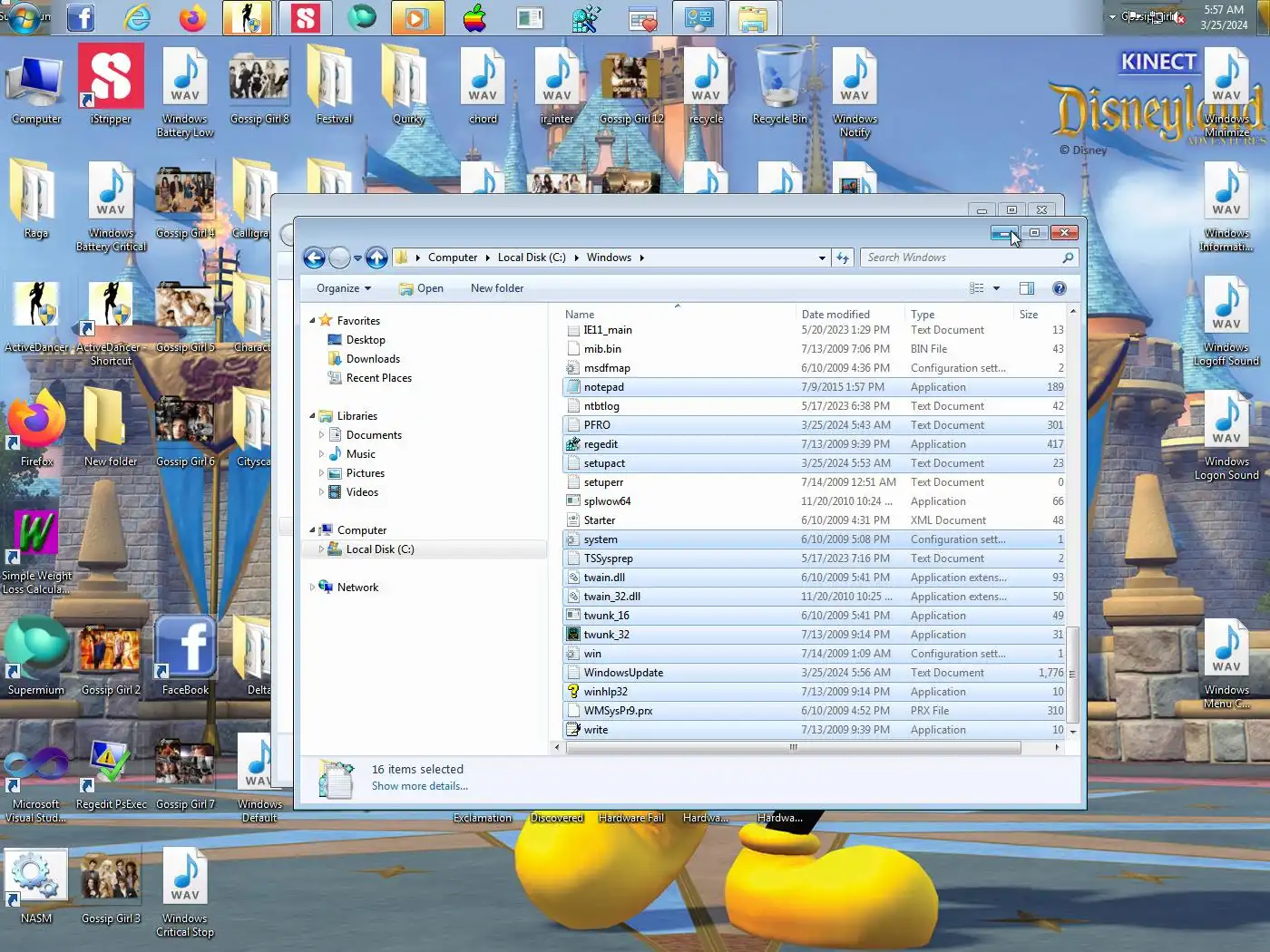Screen dimensions: 1270x952
Task: Click the taskbar clock showing 5:57 AM
Action: tap(1224, 17)
